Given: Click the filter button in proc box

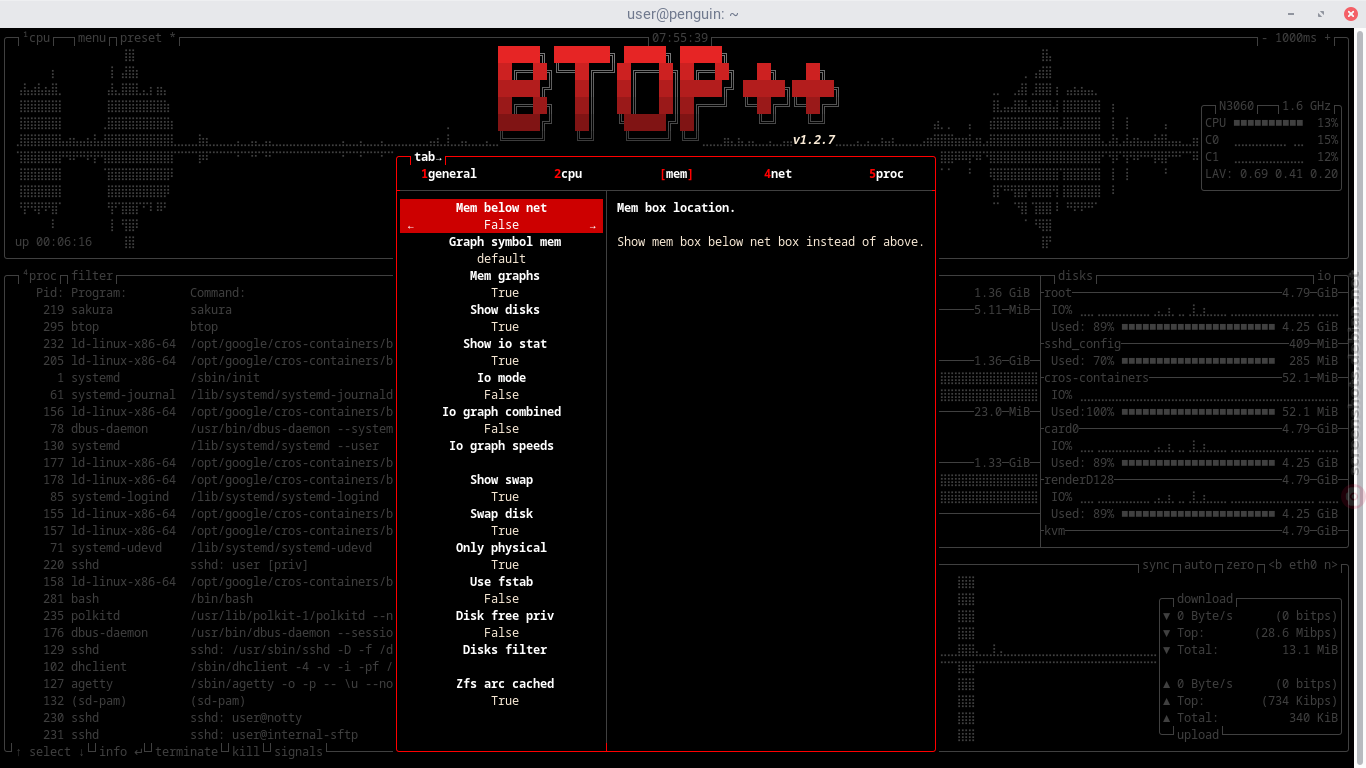Looking at the screenshot, I should coord(92,276).
